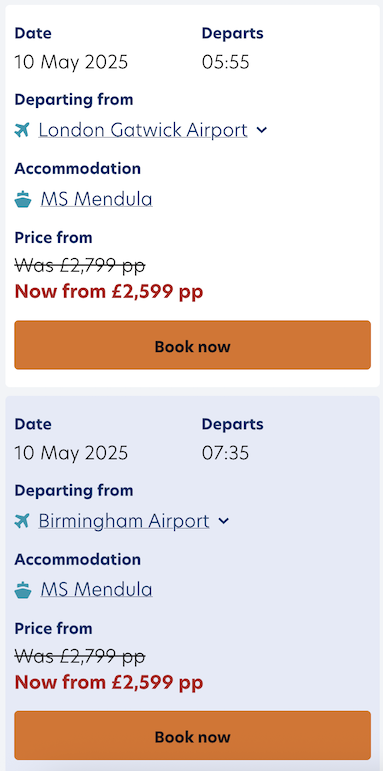Click the 10 May 2025 date in Birmingham card
This screenshot has width=383, height=771.
[71, 453]
